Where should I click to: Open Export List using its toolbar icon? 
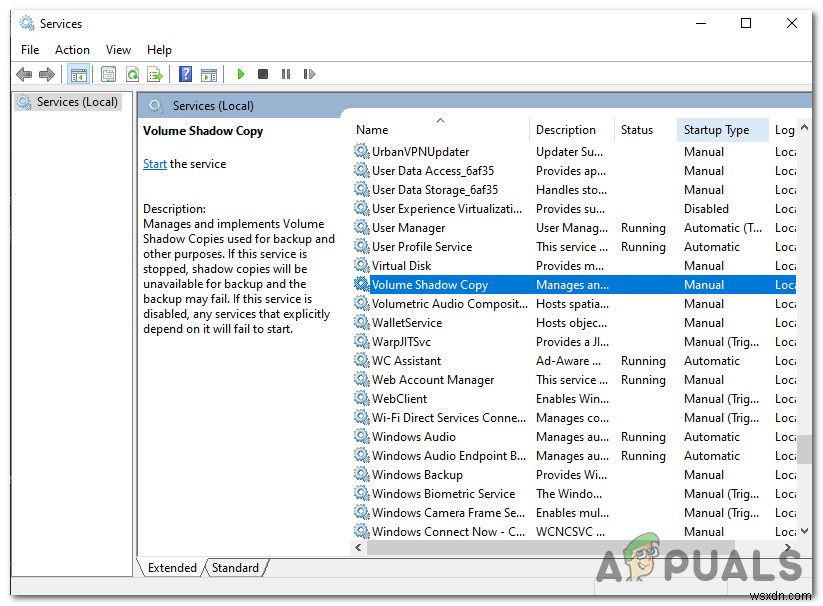[x=155, y=73]
